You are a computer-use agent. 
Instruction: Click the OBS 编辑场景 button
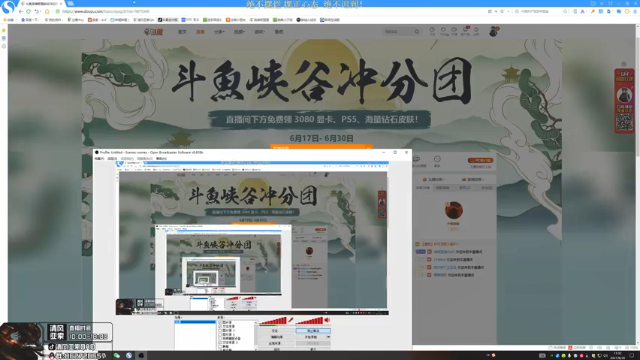coord(276,337)
